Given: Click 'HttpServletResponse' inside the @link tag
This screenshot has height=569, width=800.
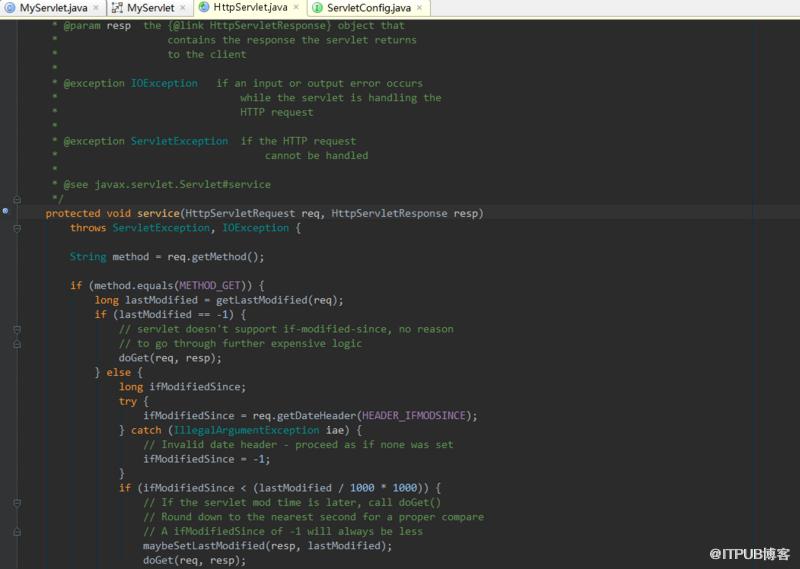Looking at the screenshot, I should pos(268,26).
